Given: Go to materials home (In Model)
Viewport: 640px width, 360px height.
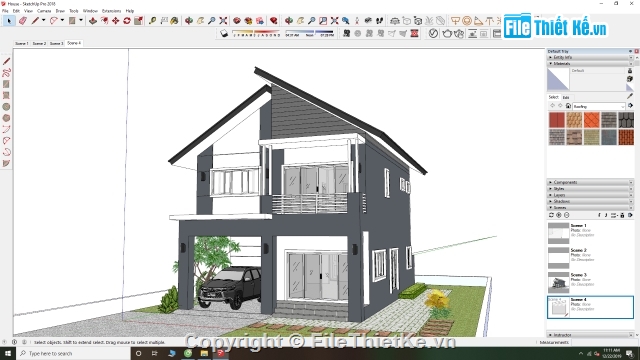Looking at the screenshot, I should (568, 106).
